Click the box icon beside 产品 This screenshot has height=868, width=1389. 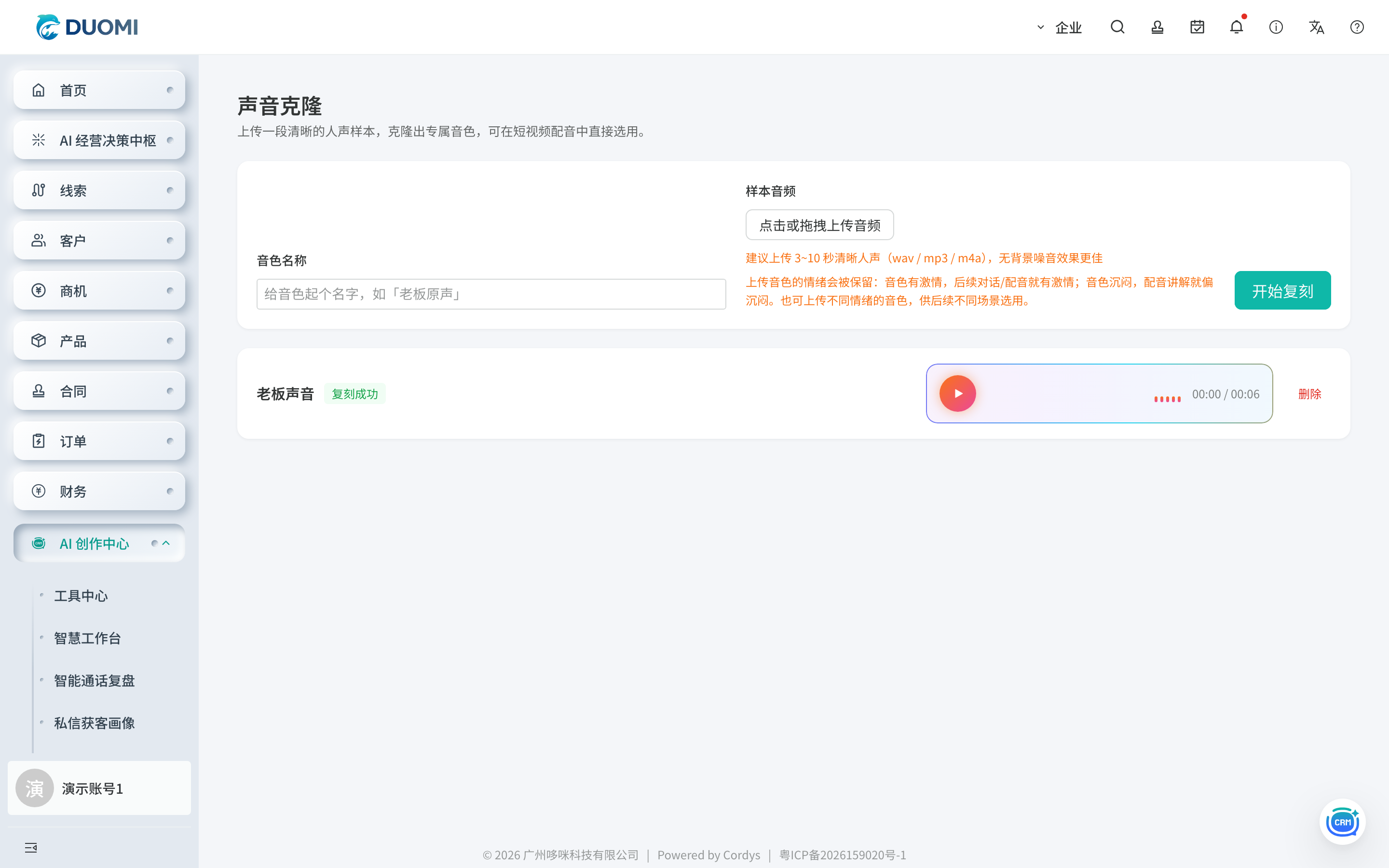tap(39, 340)
